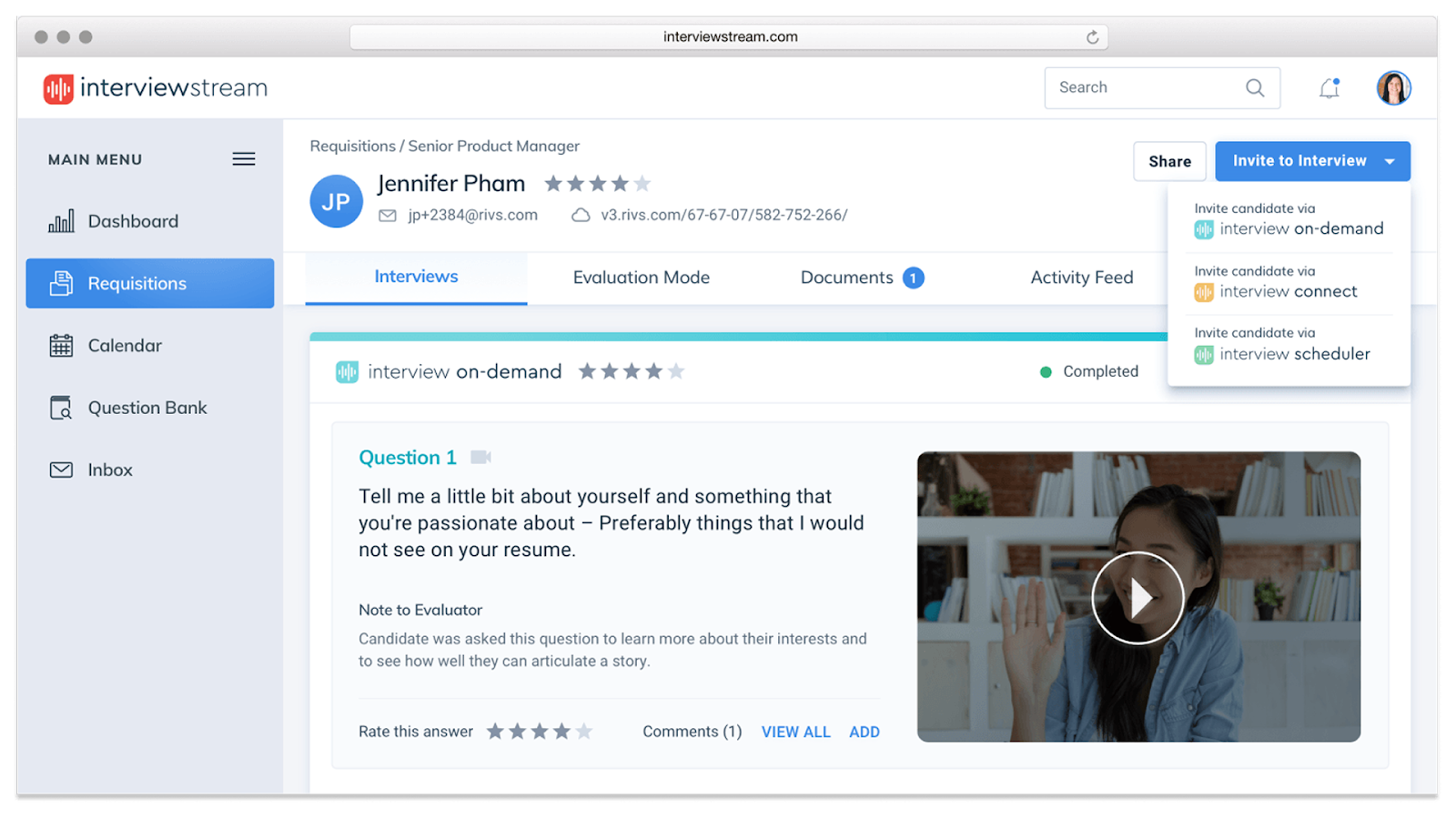Click the cloud icon beside v3.rivs.com link
1456x819 pixels.
coord(581,216)
